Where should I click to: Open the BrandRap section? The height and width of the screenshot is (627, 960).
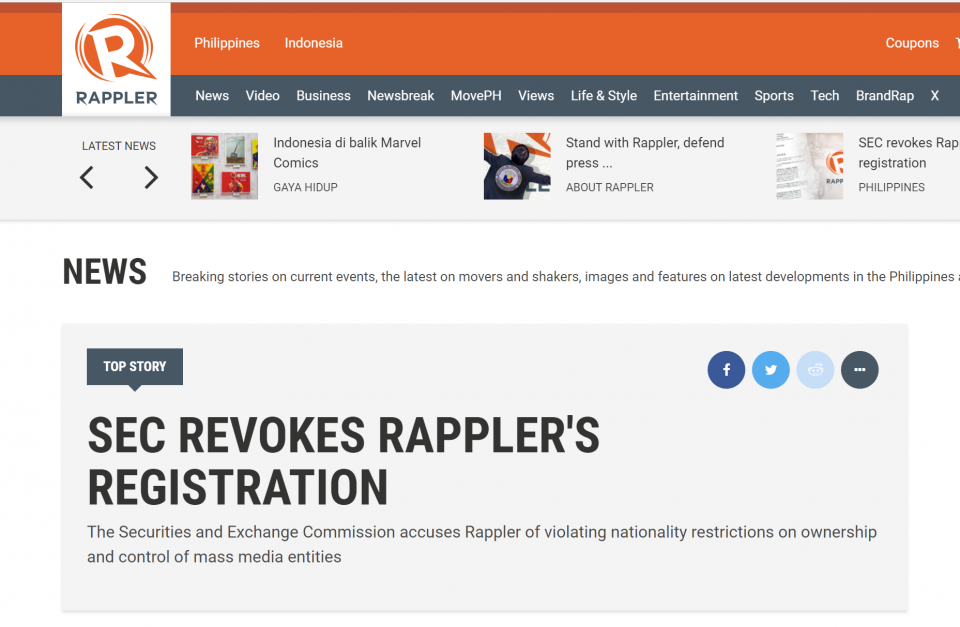click(x=884, y=96)
